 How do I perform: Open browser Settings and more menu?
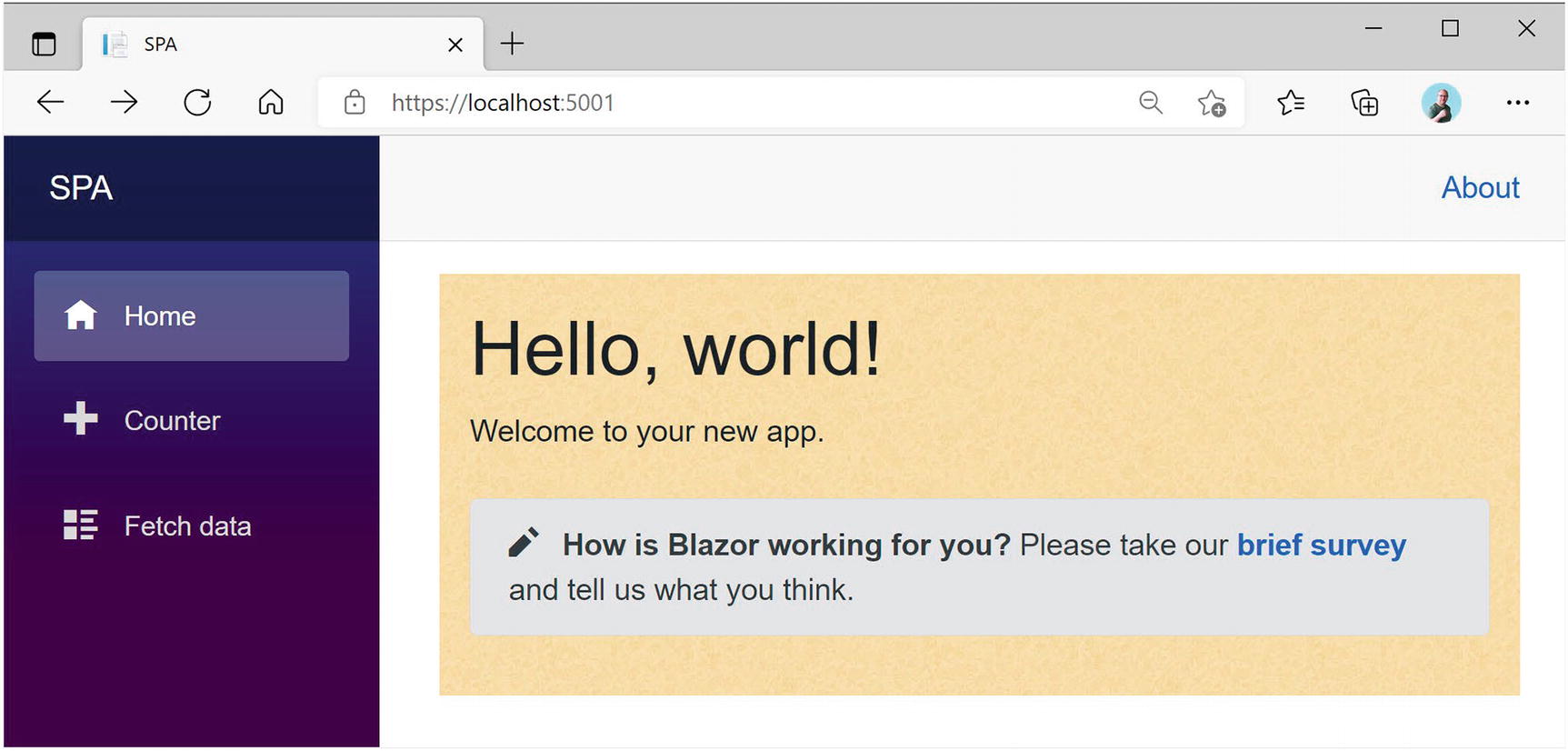pos(1517,103)
